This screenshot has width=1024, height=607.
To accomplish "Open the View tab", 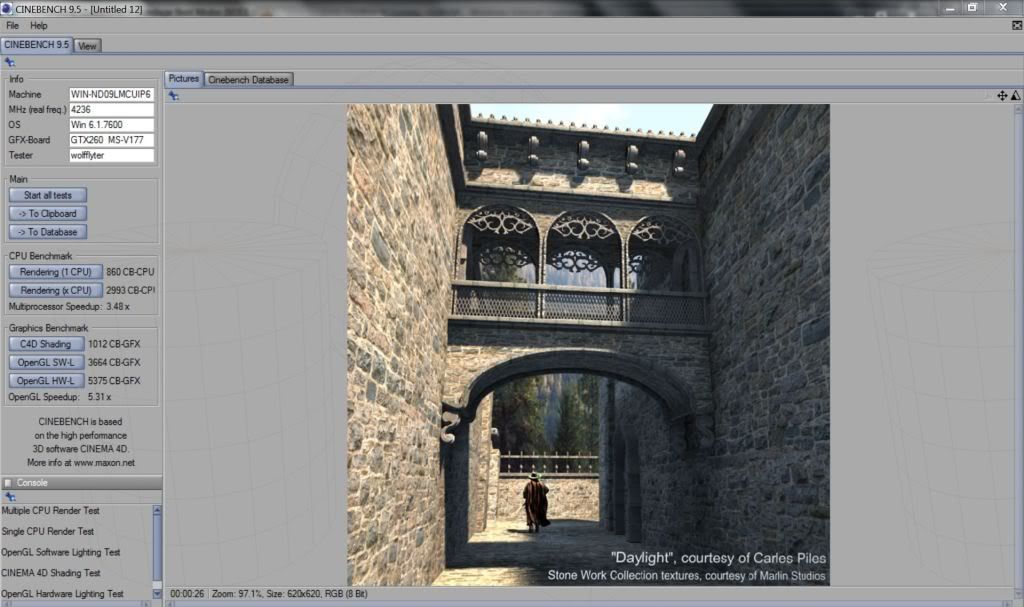I will pyautogui.click(x=87, y=45).
